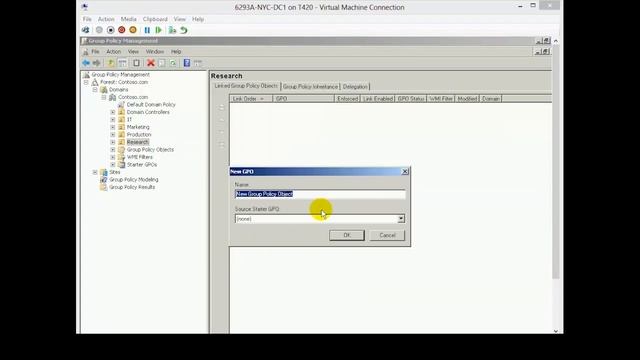Click the blue Back arrow in GPMC toolbar
The image size is (640, 360).
click(86, 63)
